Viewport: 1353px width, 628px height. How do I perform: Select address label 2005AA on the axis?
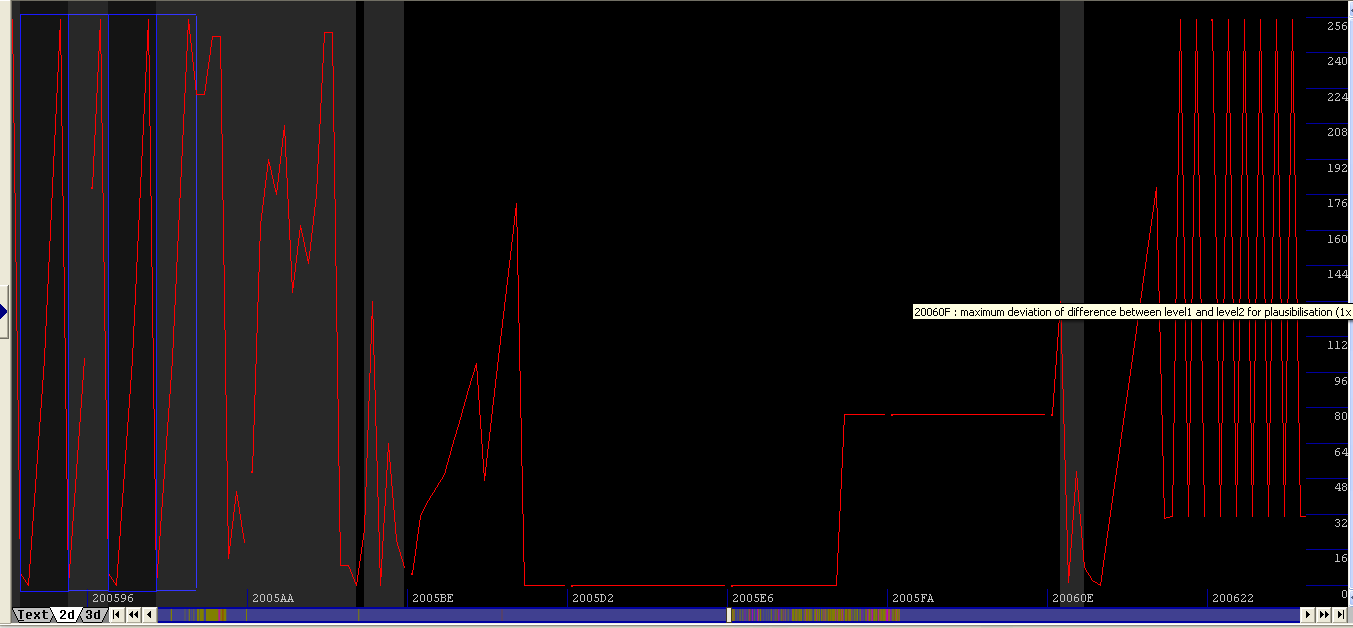pos(272,598)
